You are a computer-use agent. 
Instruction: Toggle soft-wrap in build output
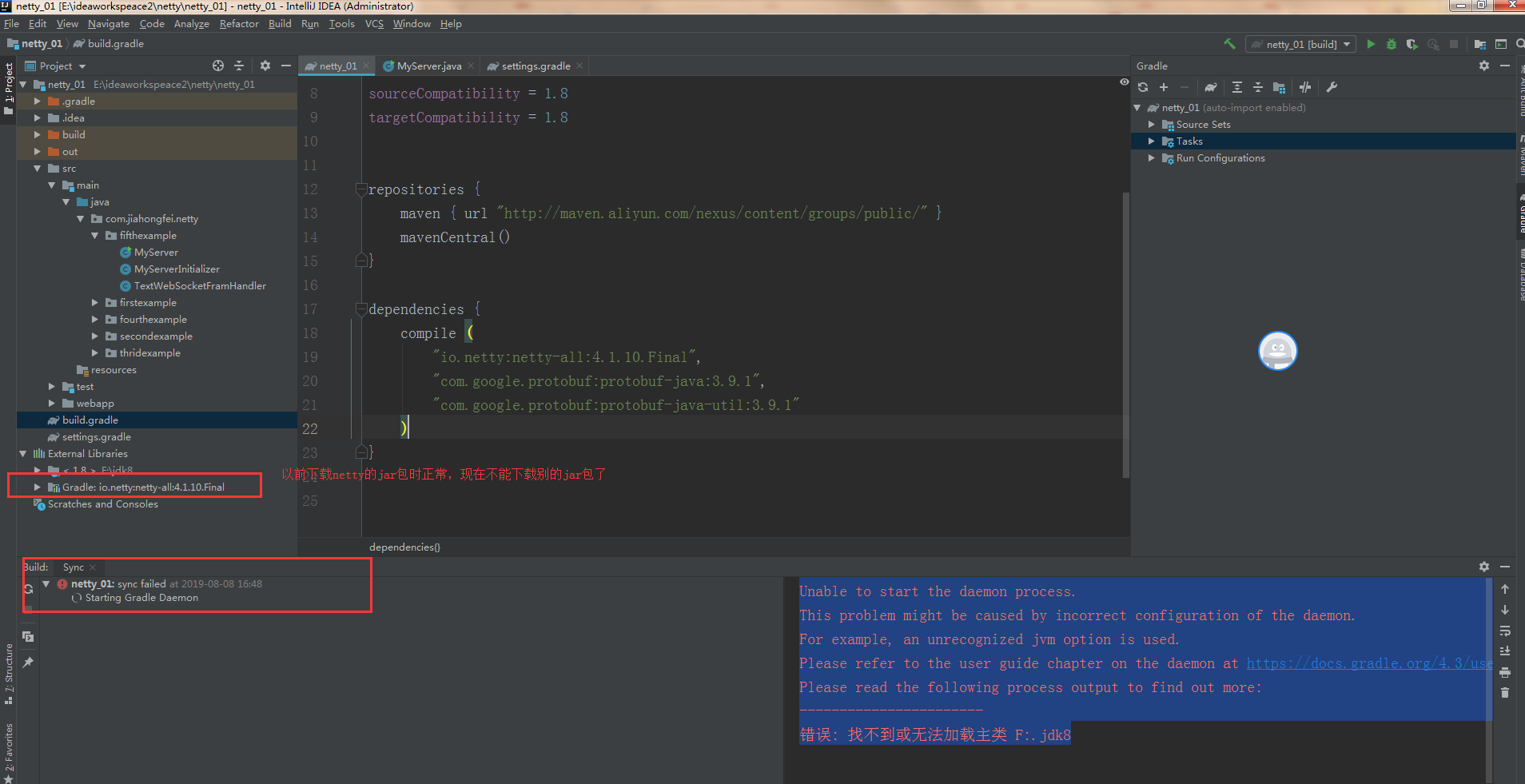(1505, 631)
